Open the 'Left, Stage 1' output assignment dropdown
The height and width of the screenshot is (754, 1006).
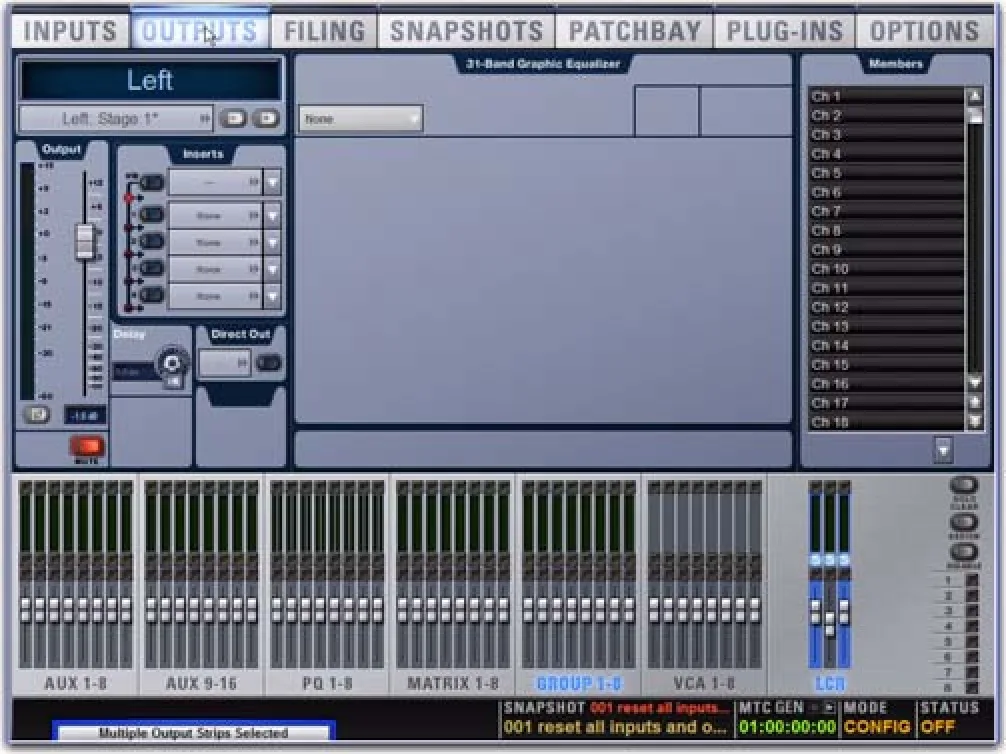pyautogui.click(x=116, y=119)
